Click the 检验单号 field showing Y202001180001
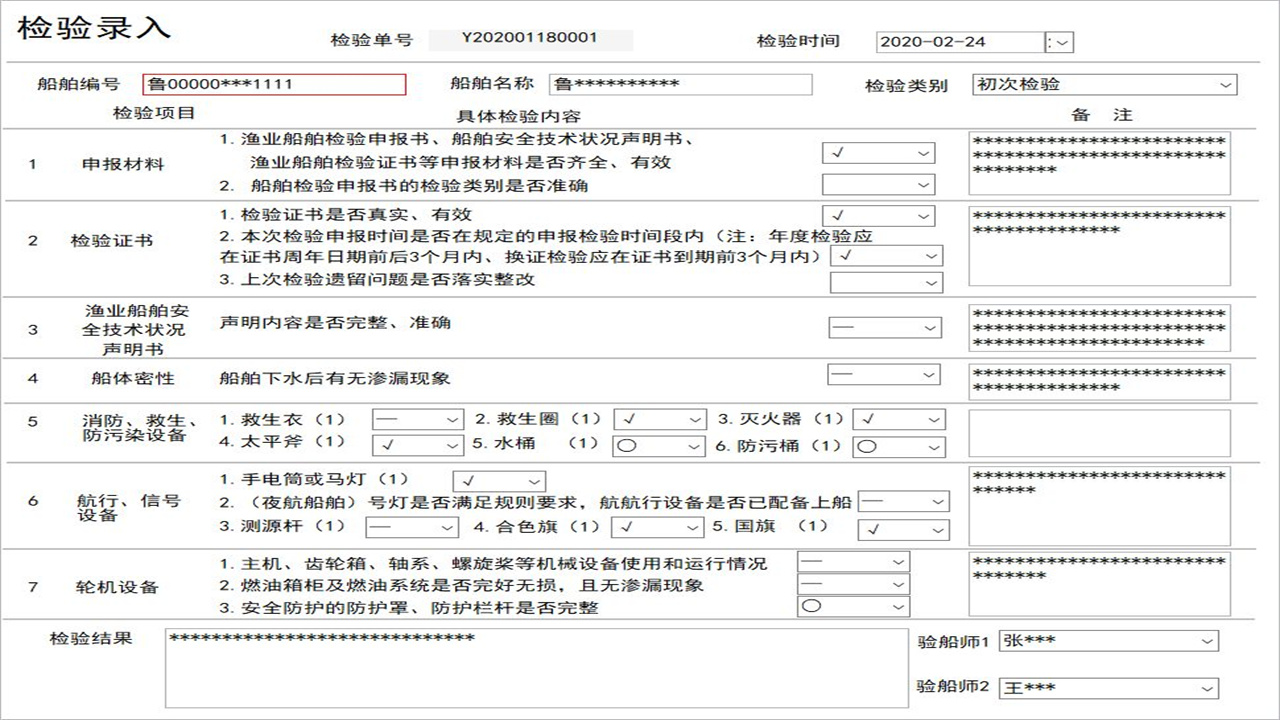The image size is (1280, 720). pyautogui.click(x=530, y=37)
